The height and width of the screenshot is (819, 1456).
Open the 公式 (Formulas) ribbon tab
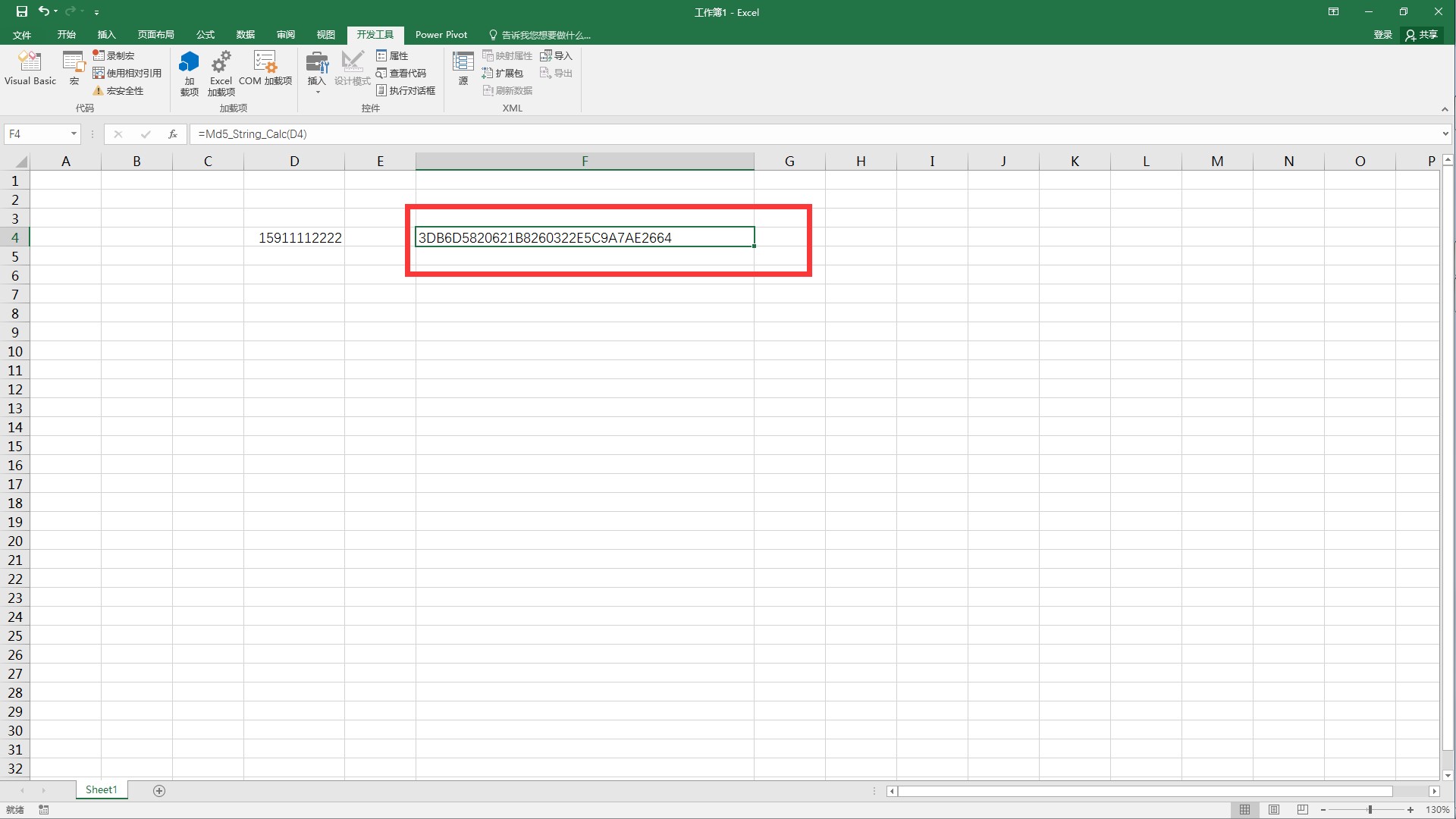pyautogui.click(x=205, y=34)
